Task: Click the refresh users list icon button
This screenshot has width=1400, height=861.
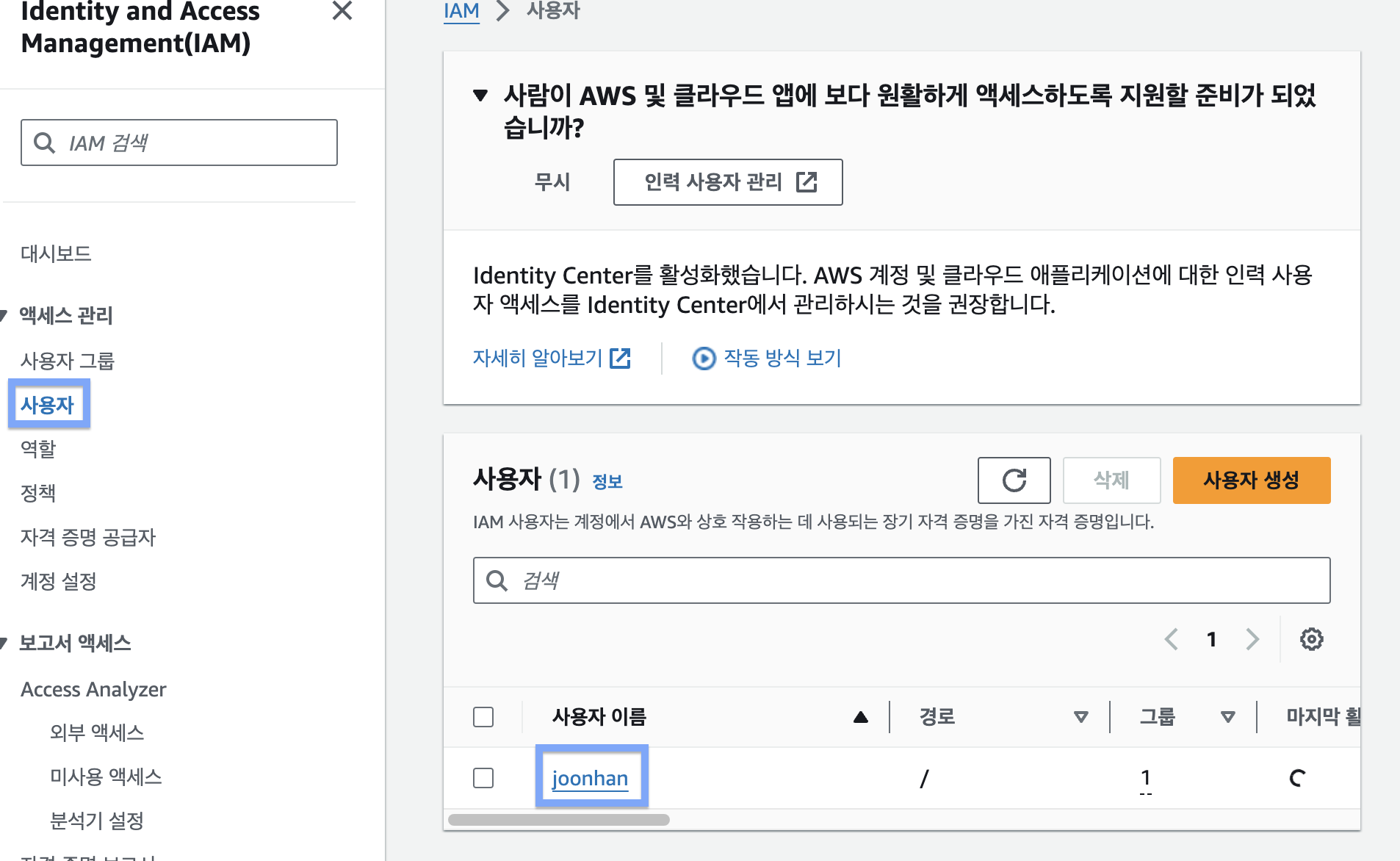Action: (x=1014, y=480)
